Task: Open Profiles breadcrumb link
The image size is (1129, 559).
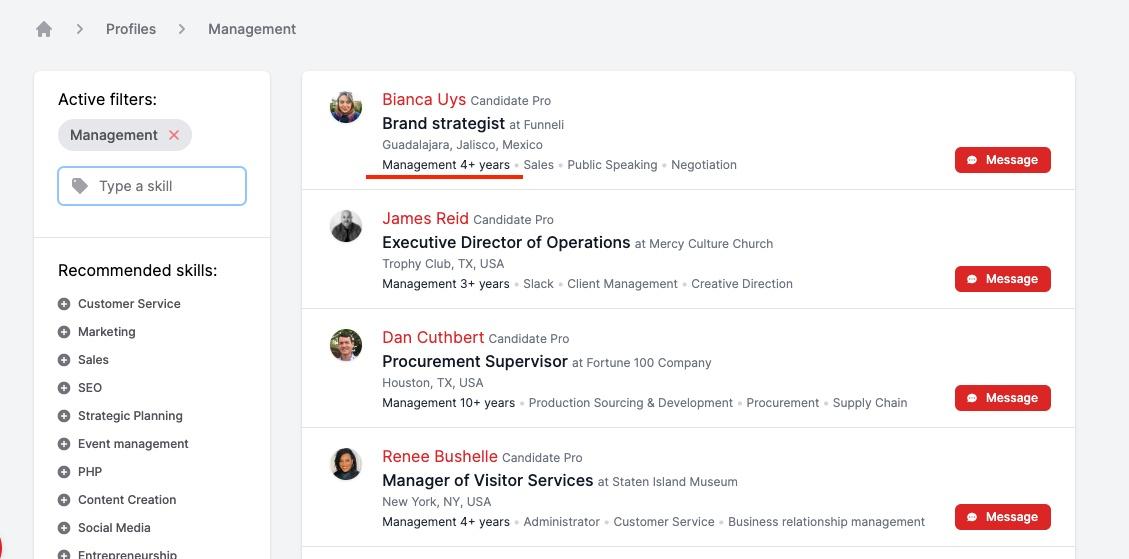Action: (x=131, y=29)
